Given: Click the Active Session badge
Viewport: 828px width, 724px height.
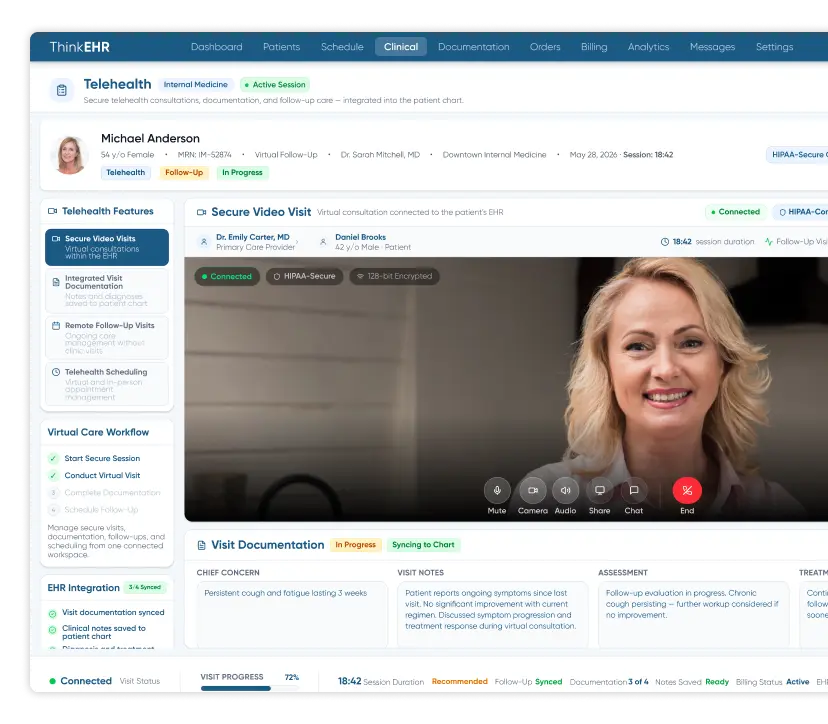Looking at the screenshot, I should pyautogui.click(x=275, y=84).
